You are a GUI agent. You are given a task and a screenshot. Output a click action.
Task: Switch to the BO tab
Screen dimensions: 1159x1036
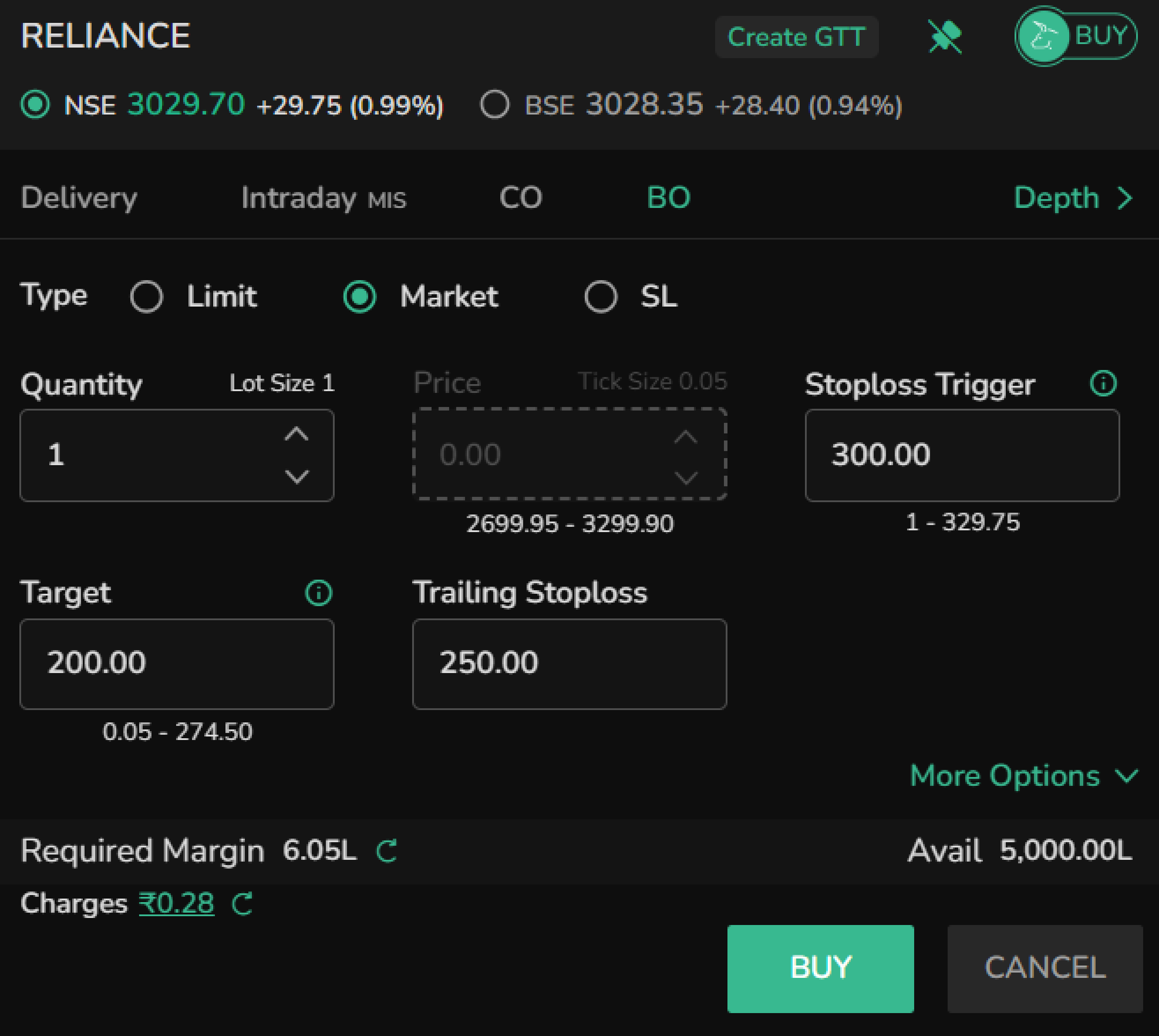tap(668, 197)
